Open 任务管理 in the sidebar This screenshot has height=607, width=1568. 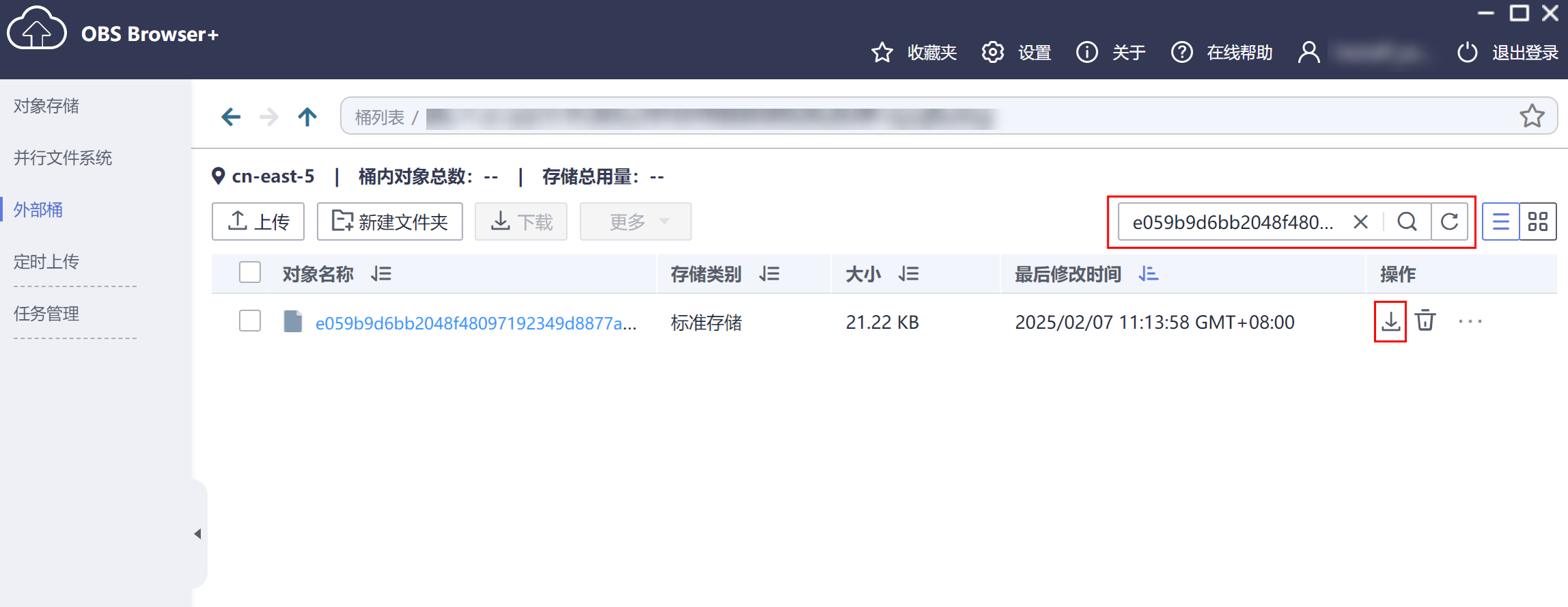(46, 314)
